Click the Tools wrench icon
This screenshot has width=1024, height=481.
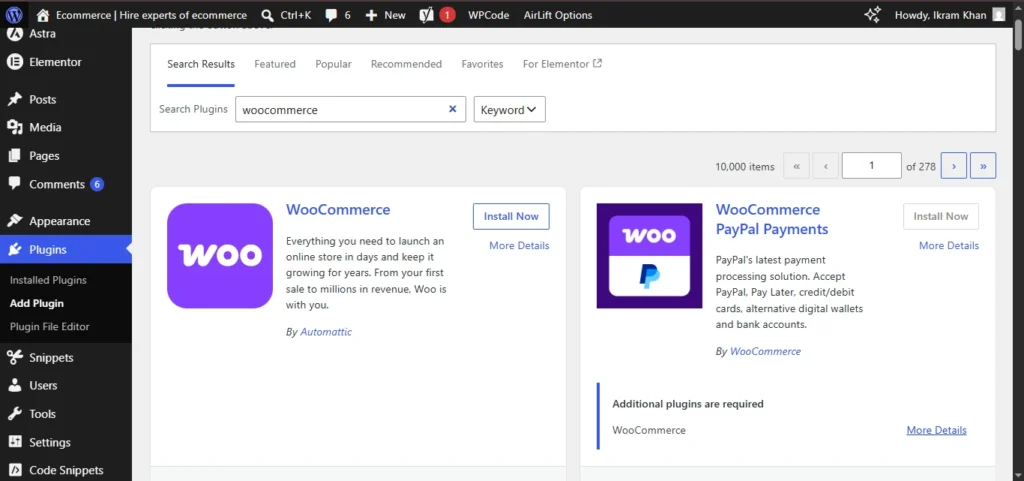pos(14,414)
